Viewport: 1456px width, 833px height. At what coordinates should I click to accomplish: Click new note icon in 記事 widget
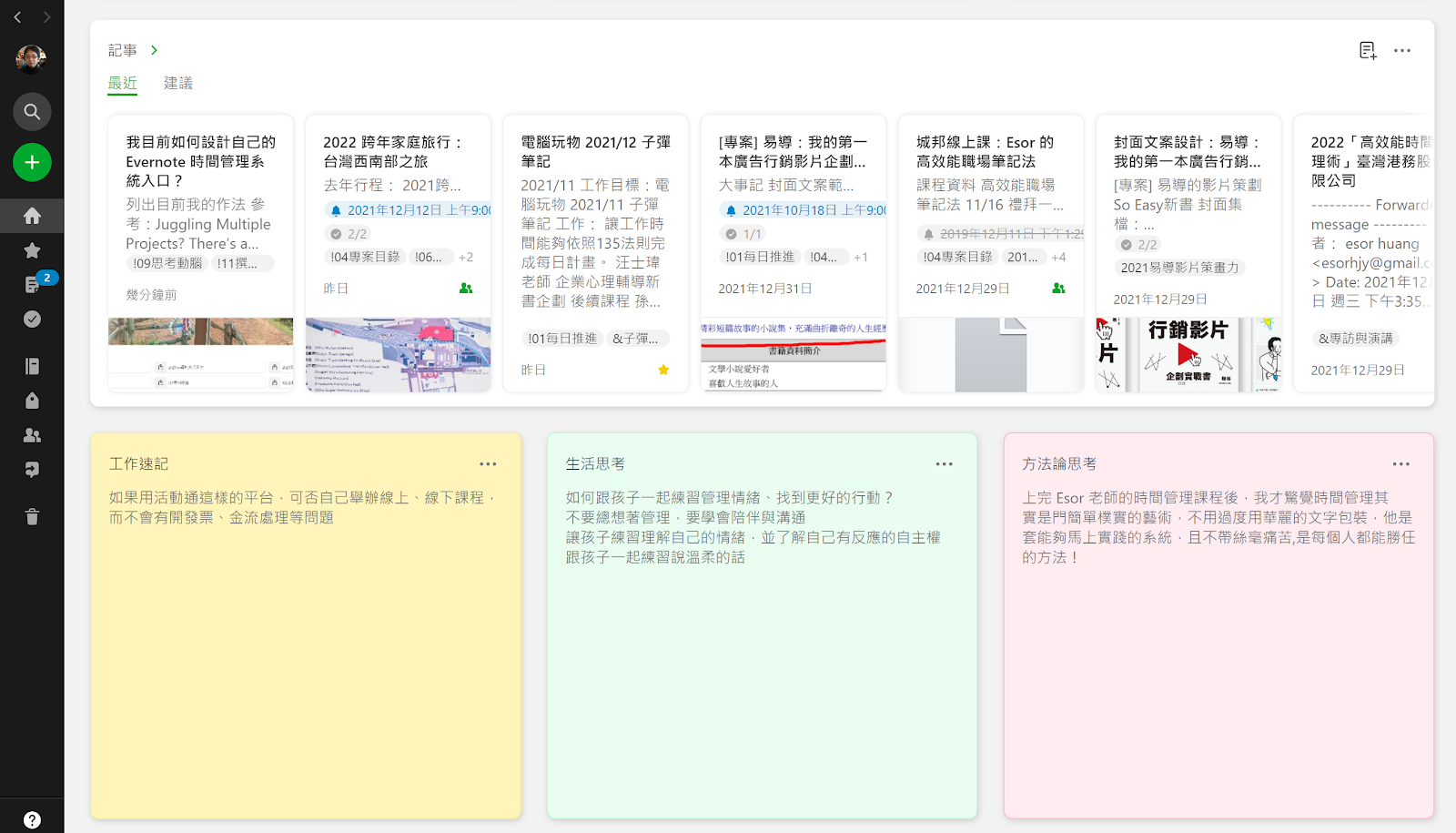pyautogui.click(x=1368, y=51)
